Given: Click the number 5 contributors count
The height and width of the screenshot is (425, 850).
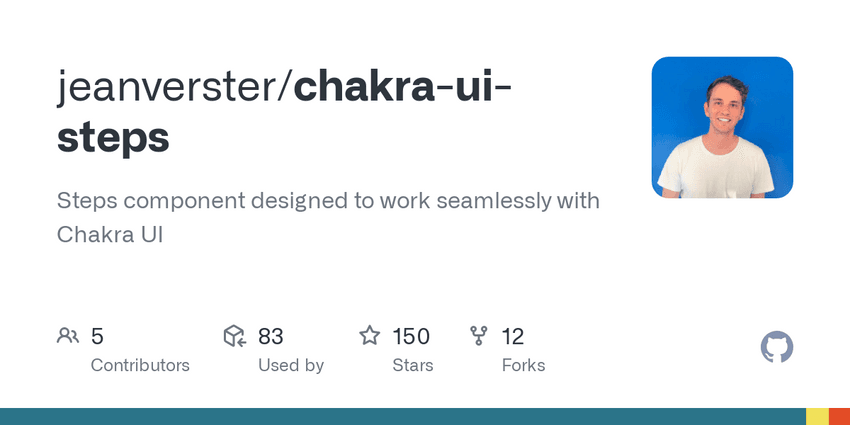Looking at the screenshot, I should click(x=97, y=336).
